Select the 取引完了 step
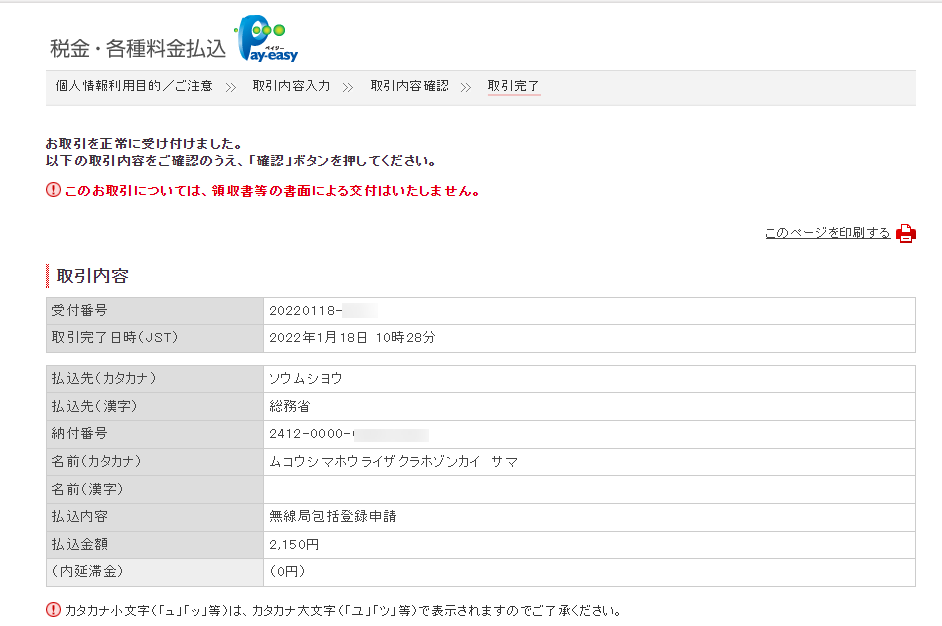942x626 pixels. (514, 86)
